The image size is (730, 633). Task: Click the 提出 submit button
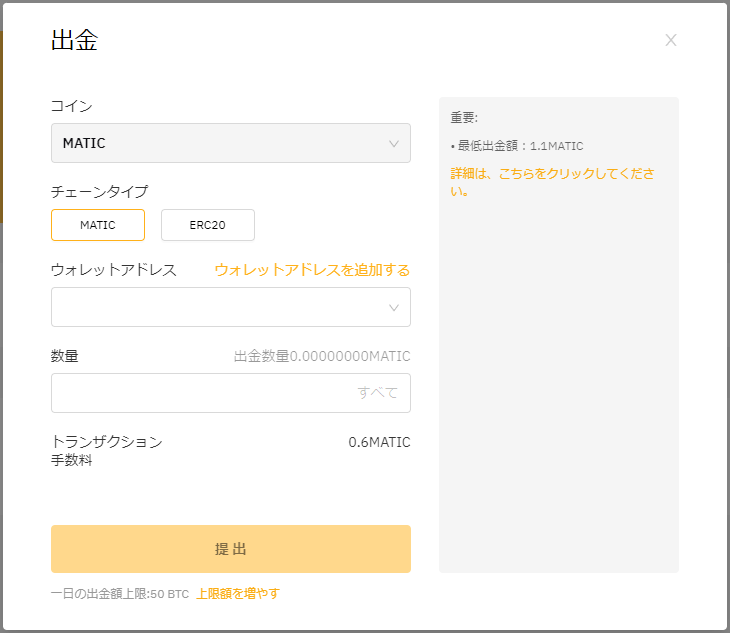(x=231, y=549)
